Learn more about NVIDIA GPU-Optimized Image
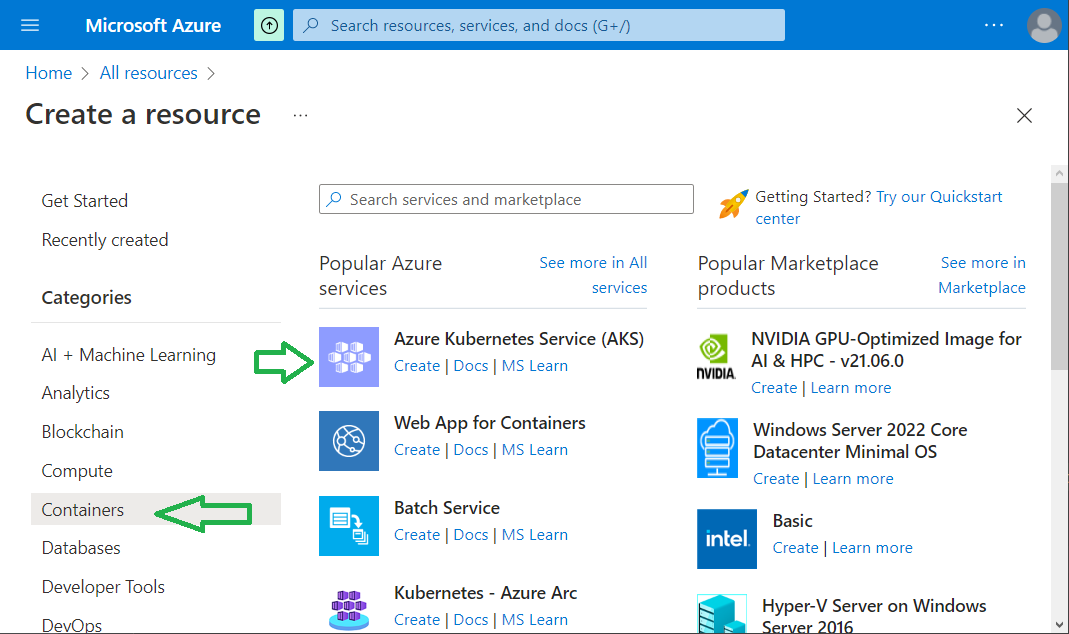The image size is (1069, 634). pyautogui.click(x=850, y=388)
